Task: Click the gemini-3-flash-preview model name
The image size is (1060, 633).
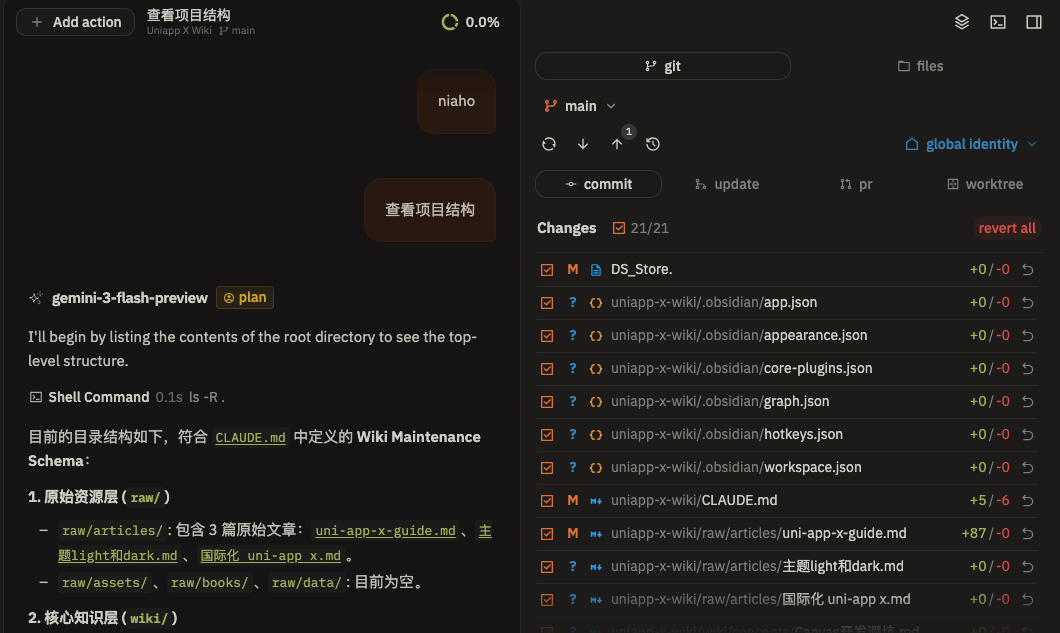Action: 130,298
